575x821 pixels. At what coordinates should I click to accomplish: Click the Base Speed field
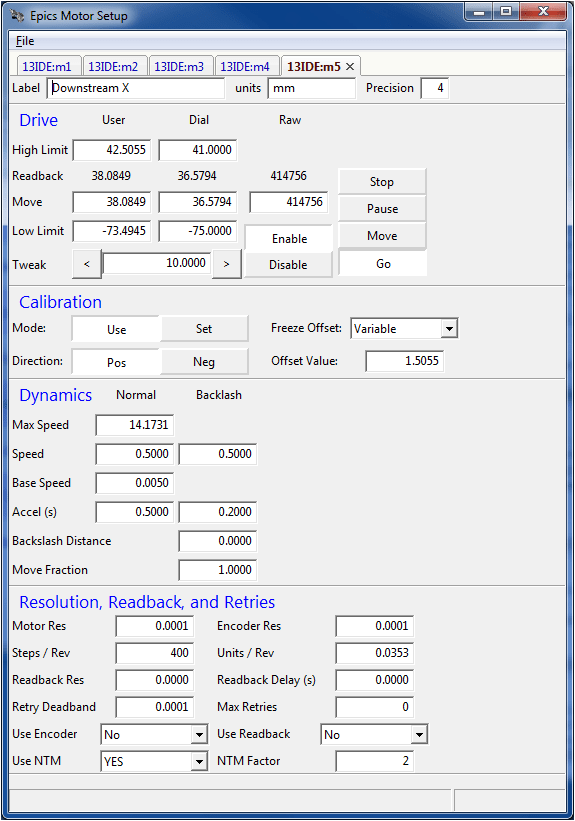(135, 483)
